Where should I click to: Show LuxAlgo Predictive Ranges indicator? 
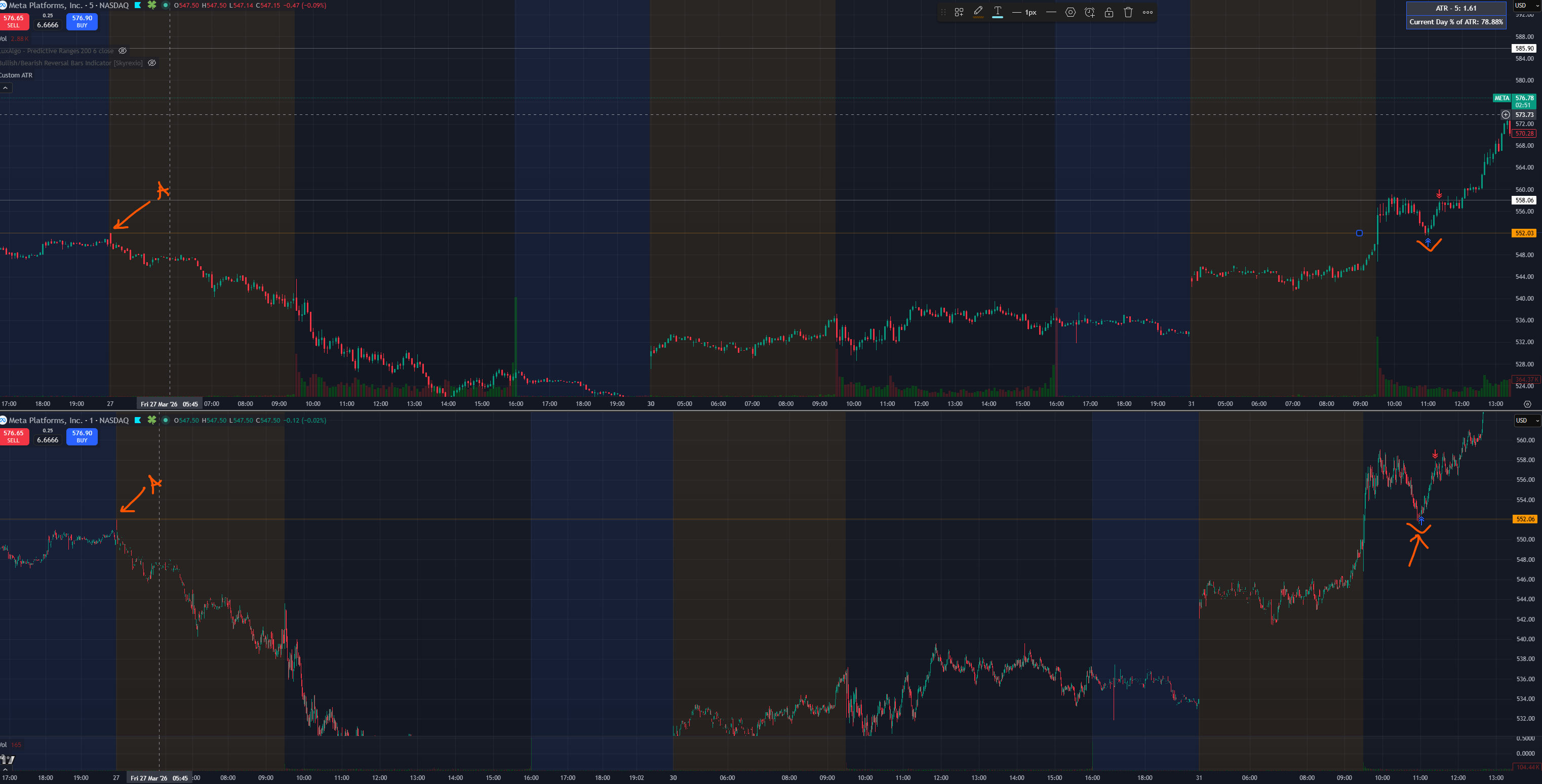(x=123, y=51)
